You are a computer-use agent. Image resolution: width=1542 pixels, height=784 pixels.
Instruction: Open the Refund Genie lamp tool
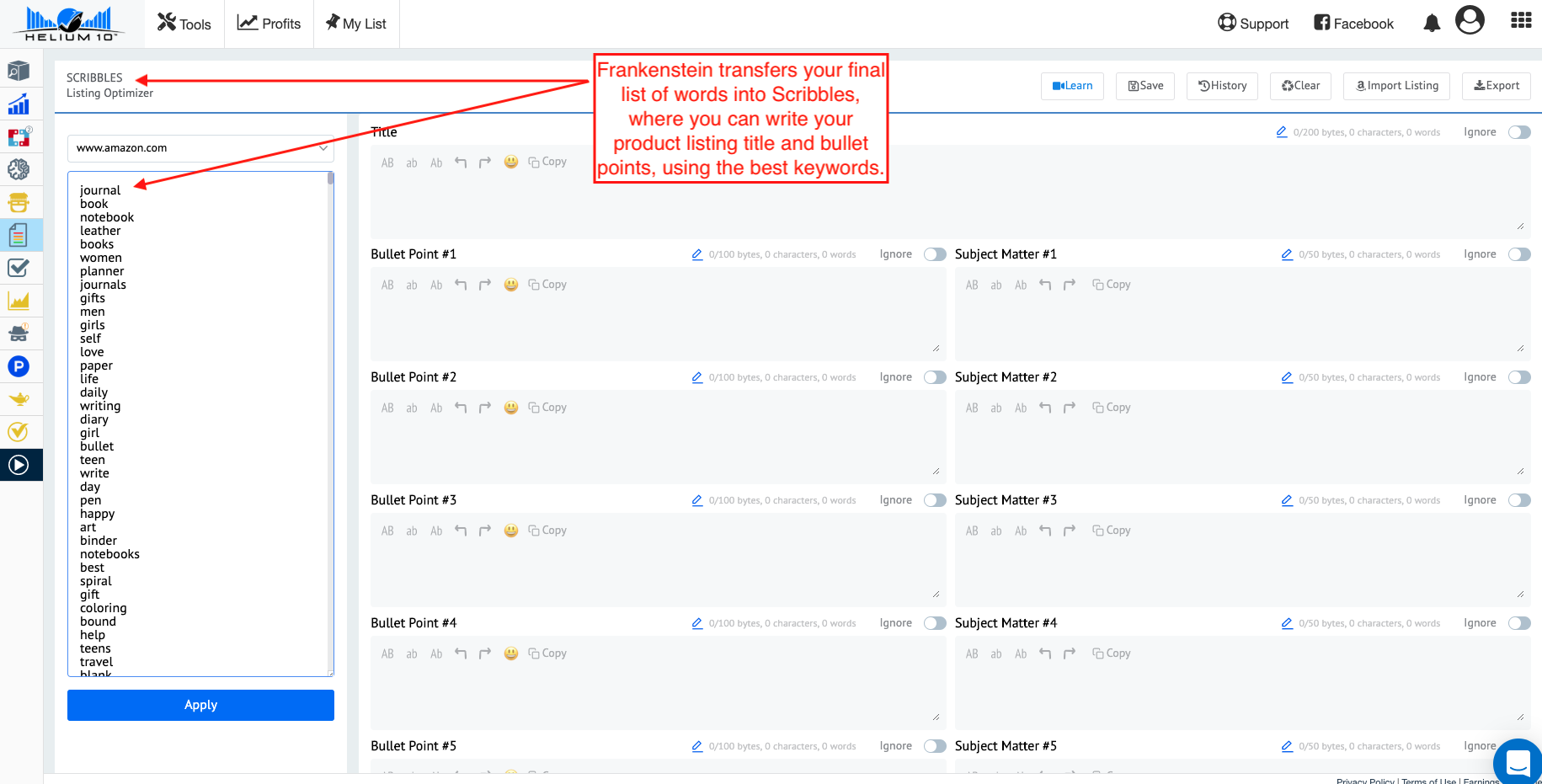point(19,399)
